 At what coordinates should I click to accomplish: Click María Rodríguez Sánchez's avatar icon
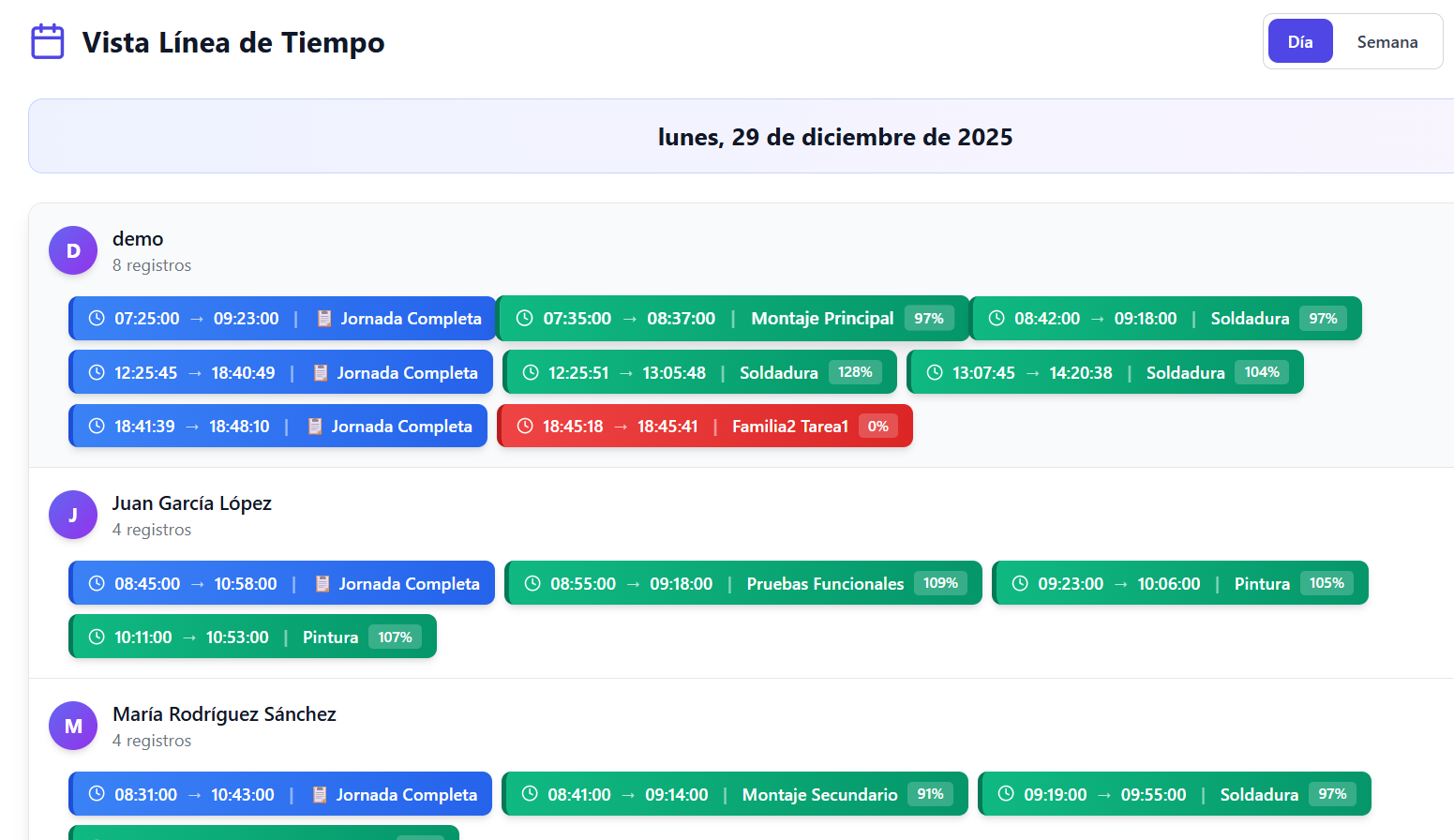pos(73,726)
